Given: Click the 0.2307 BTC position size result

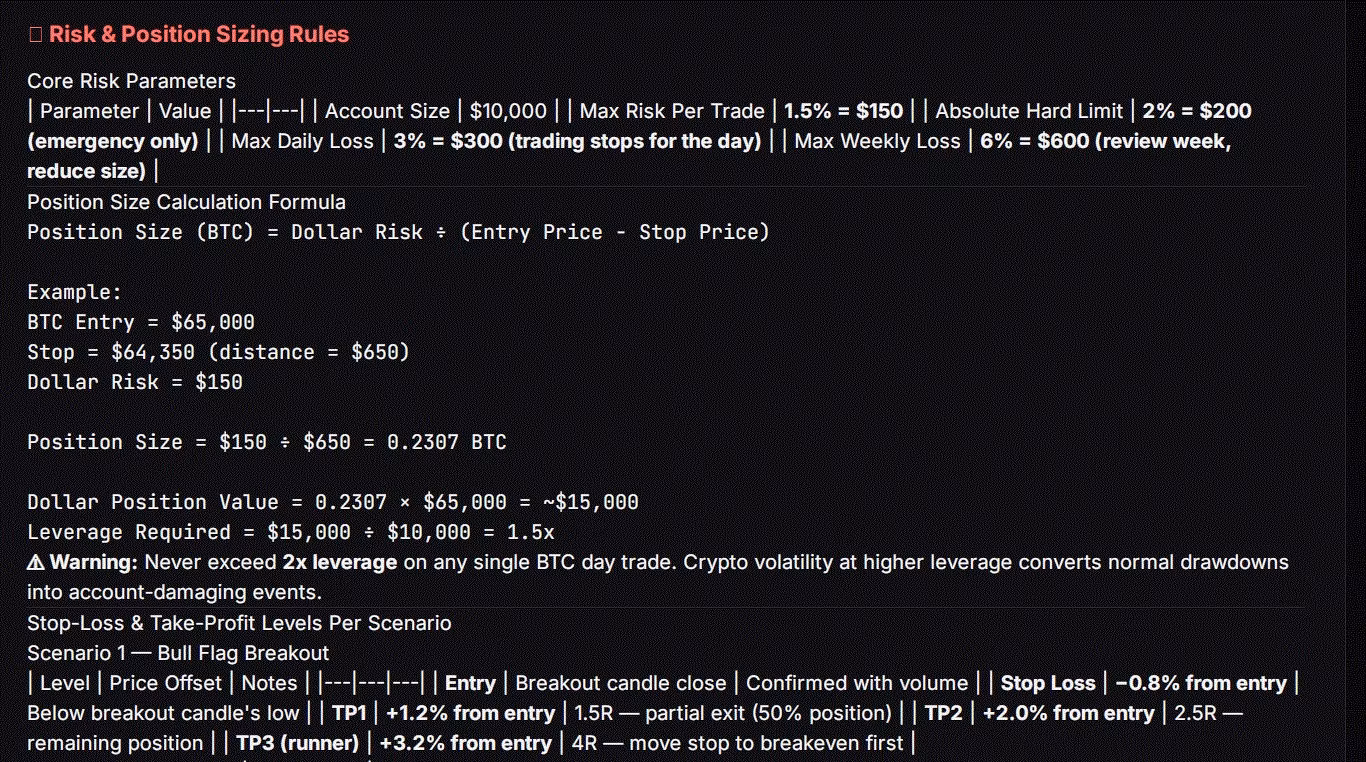Looking at the screenshot, I should coord(447,442).
